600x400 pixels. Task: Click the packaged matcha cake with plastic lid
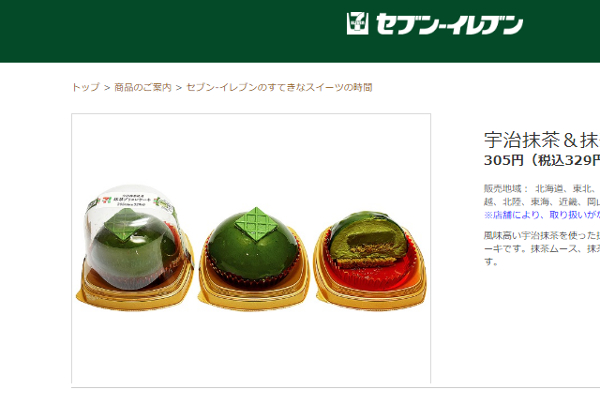pyautogui.click(x=135, y=247)
